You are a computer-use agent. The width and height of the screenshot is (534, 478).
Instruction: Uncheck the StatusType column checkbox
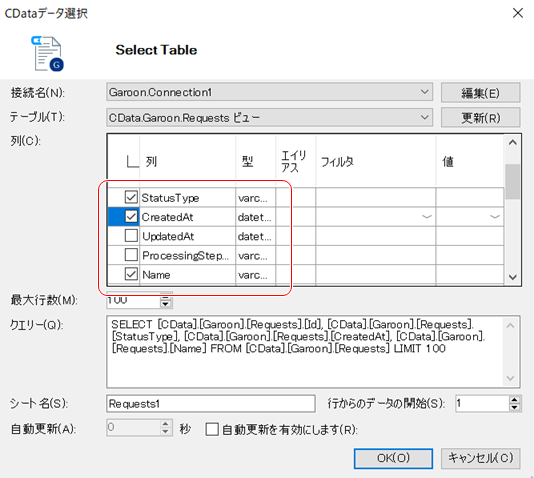coord(131,197)
